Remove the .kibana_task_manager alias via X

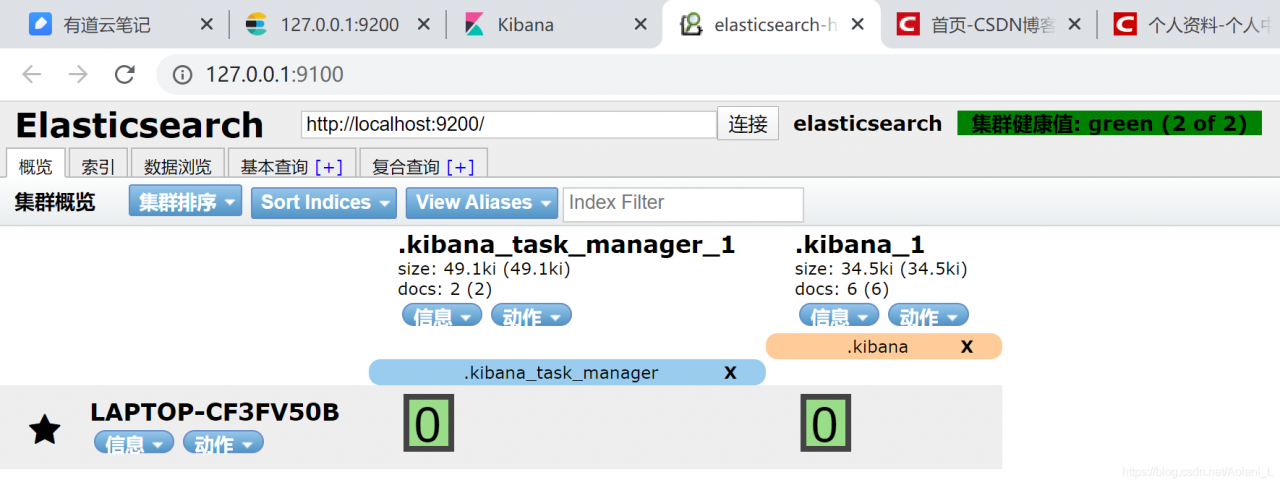point(730,373)
